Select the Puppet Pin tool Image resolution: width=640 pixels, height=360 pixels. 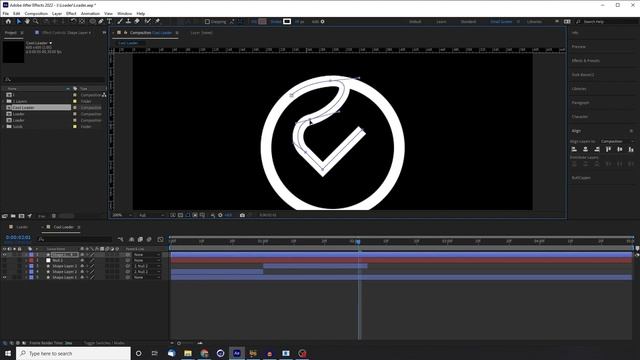coord(157,21)
